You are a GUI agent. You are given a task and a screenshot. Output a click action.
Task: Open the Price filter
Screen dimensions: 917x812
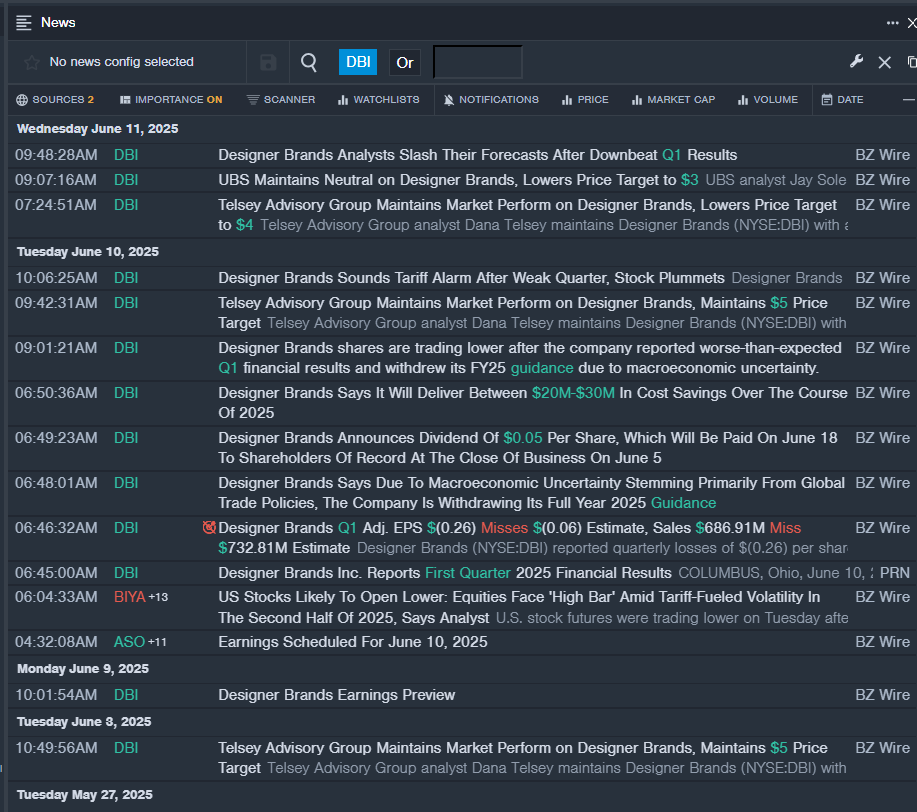click(x=585, y=99)
